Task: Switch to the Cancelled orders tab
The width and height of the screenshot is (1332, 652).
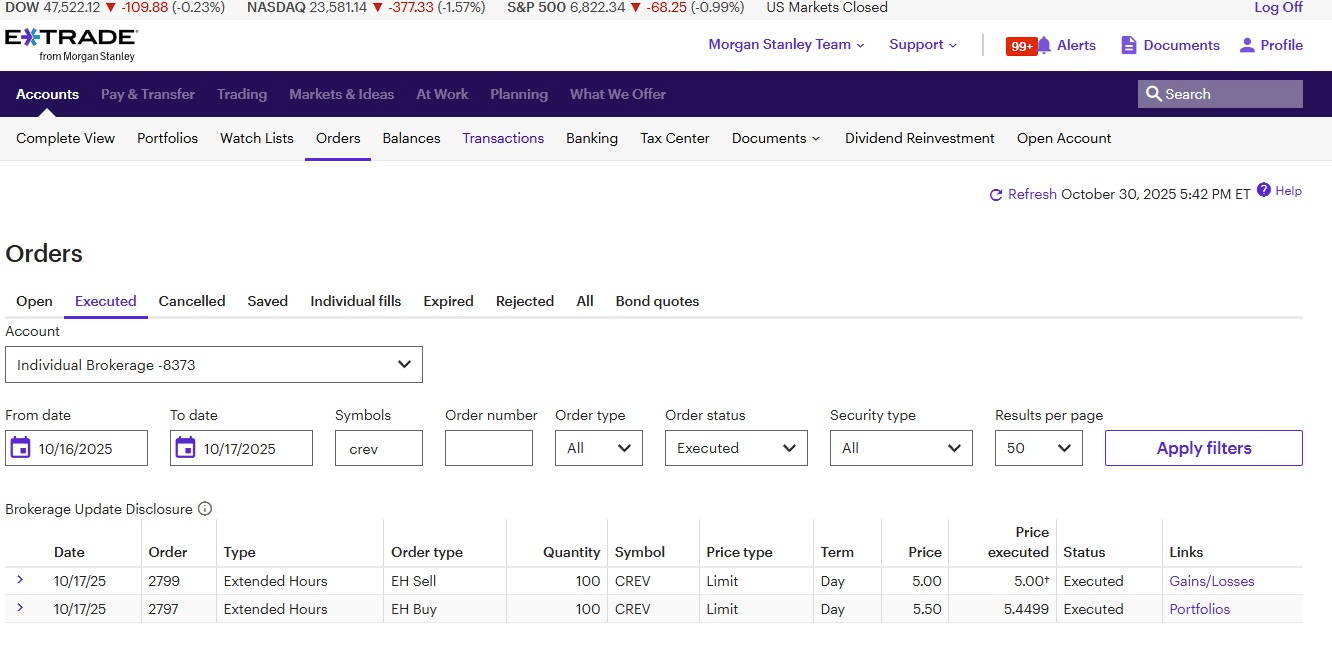Action: pos(192,301)
